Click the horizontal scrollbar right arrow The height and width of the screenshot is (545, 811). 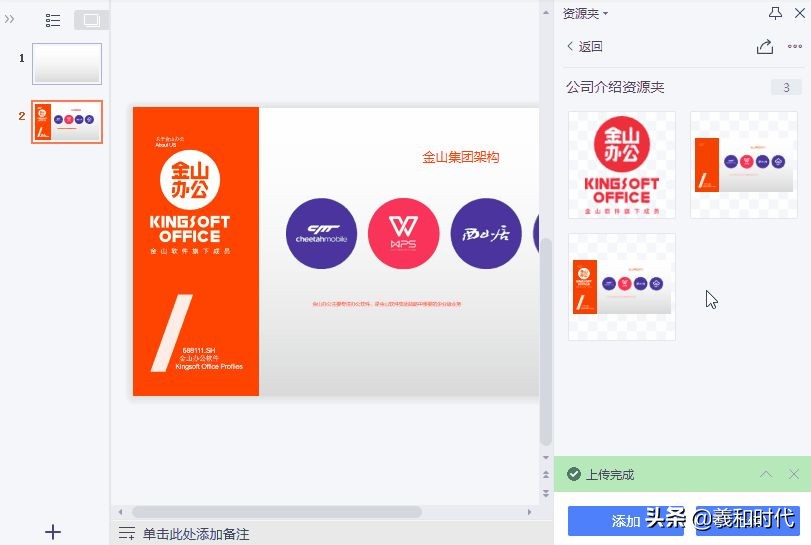click(x=529, y=512)
